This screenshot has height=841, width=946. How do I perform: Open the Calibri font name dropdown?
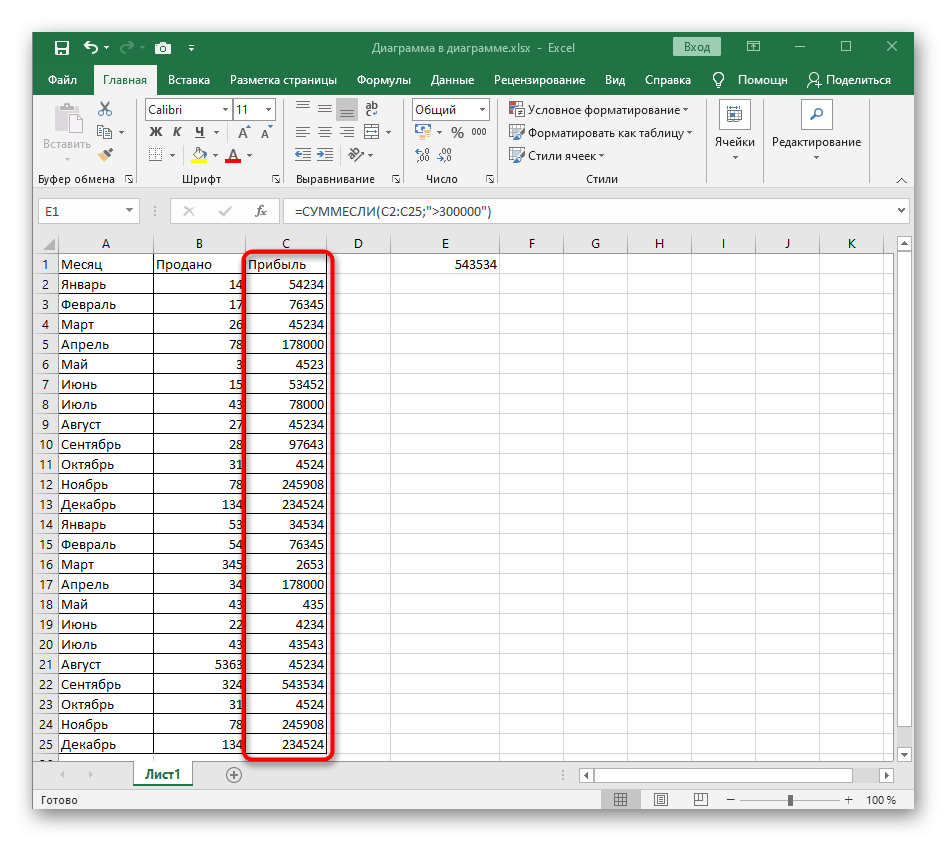[x=225, y=110]
